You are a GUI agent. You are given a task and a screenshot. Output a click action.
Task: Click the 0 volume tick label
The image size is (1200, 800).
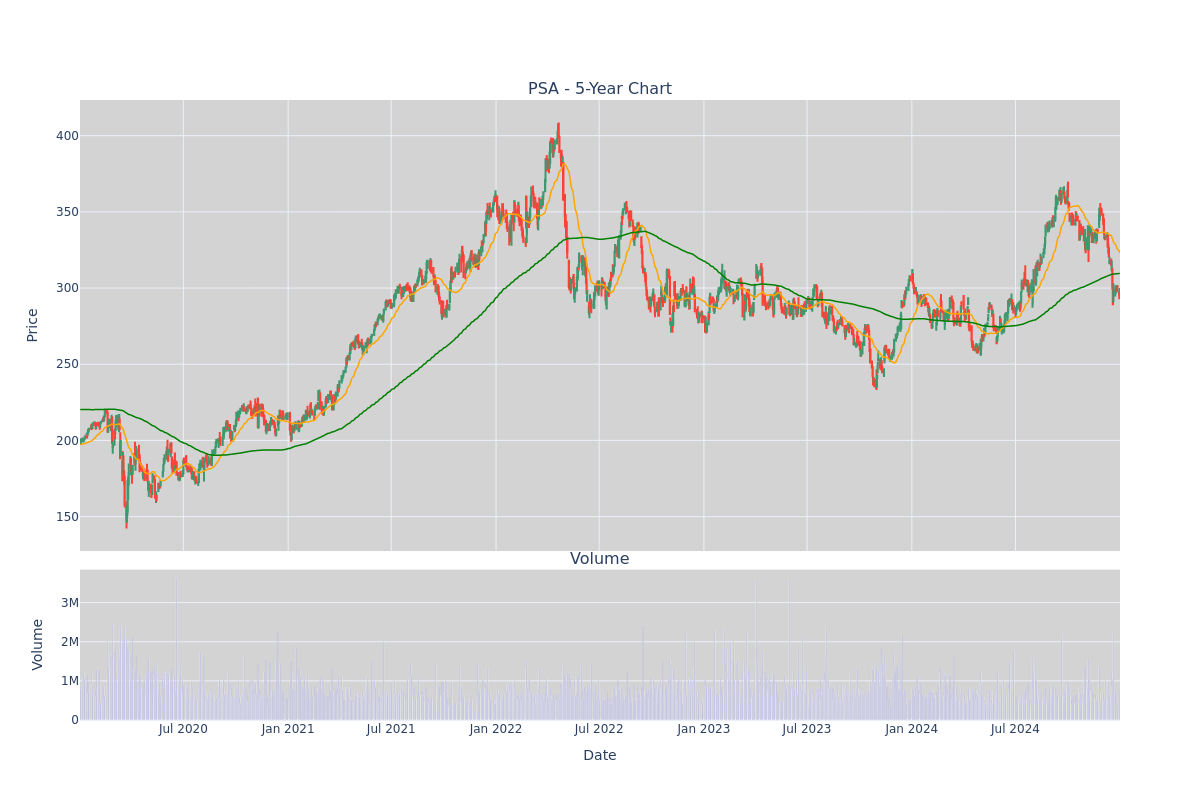click(74, 720)
